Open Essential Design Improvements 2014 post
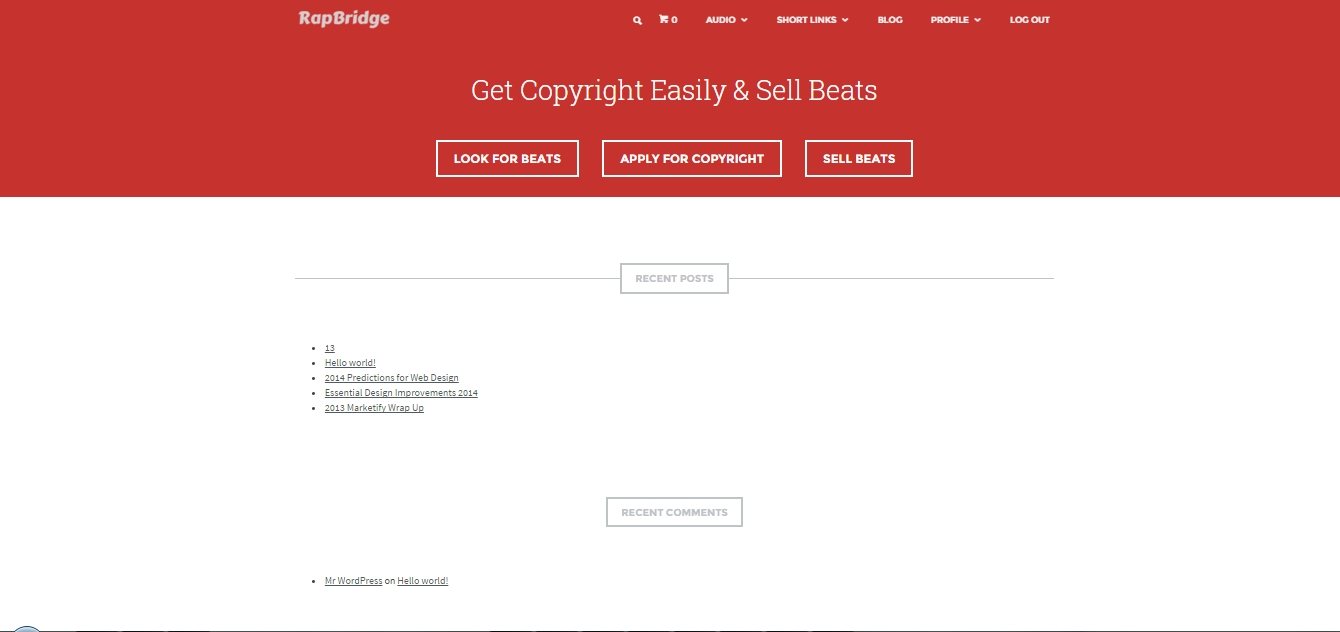1340x632 pixels. click(x=401, y=393)
